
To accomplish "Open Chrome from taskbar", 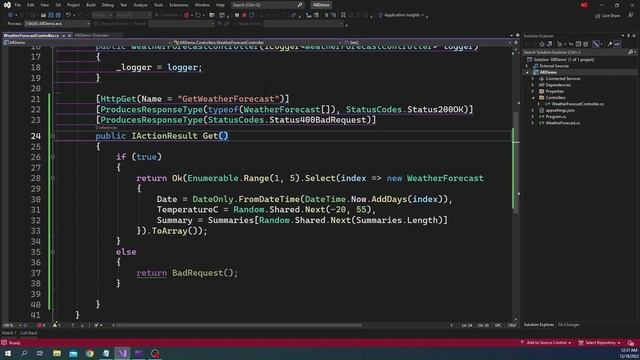I will [89, 353].
